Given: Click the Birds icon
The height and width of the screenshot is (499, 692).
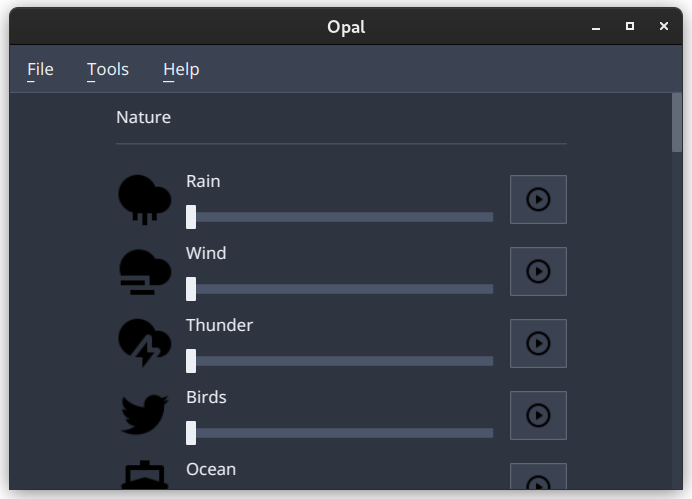Looking at the screenshot, I should (145, 414).
